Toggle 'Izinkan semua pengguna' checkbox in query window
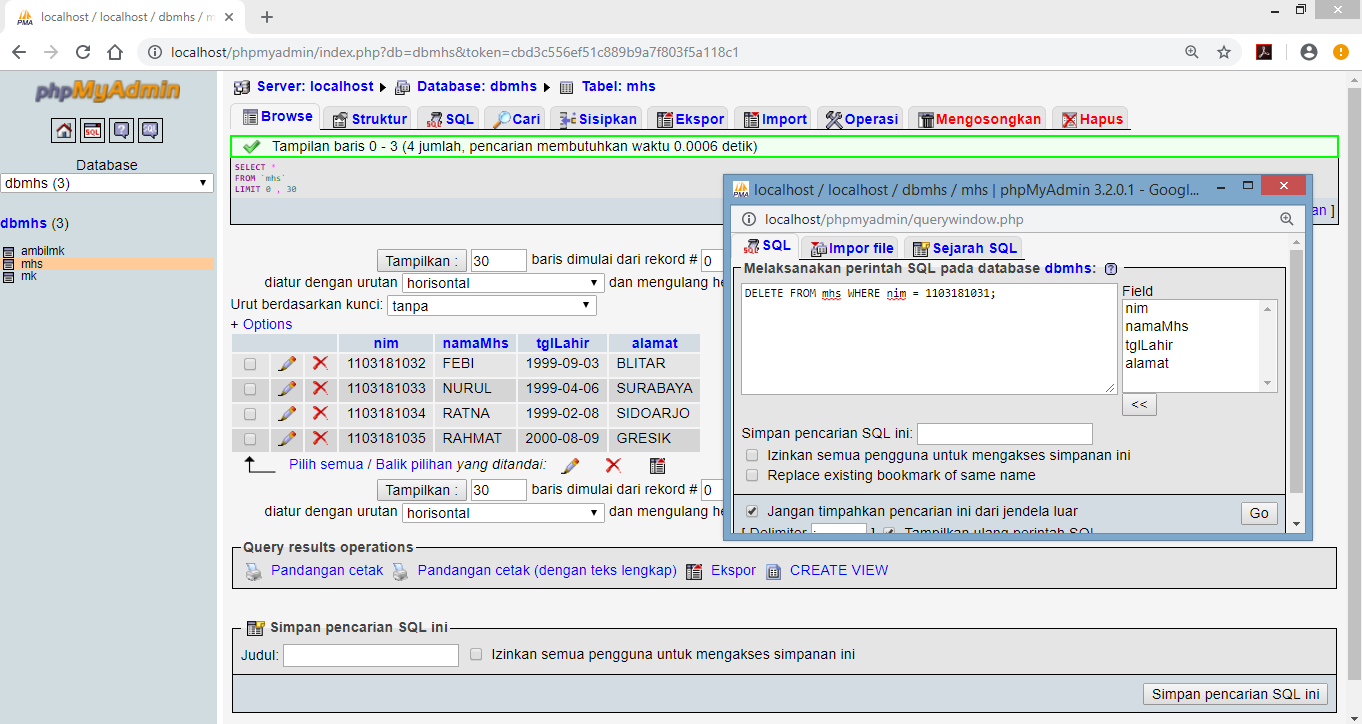 (752, 455)
